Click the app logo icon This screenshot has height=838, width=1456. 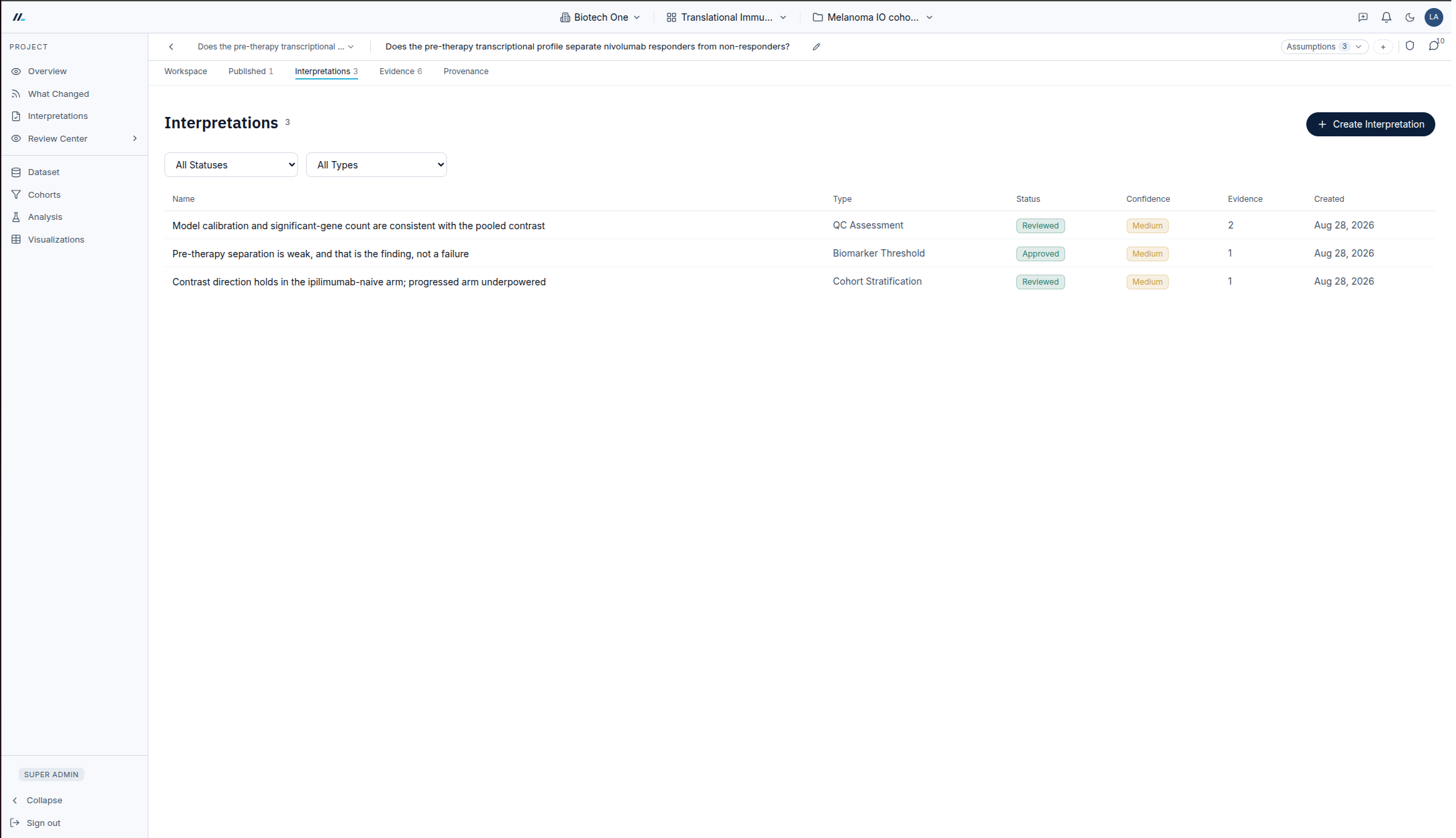point(19,17)
